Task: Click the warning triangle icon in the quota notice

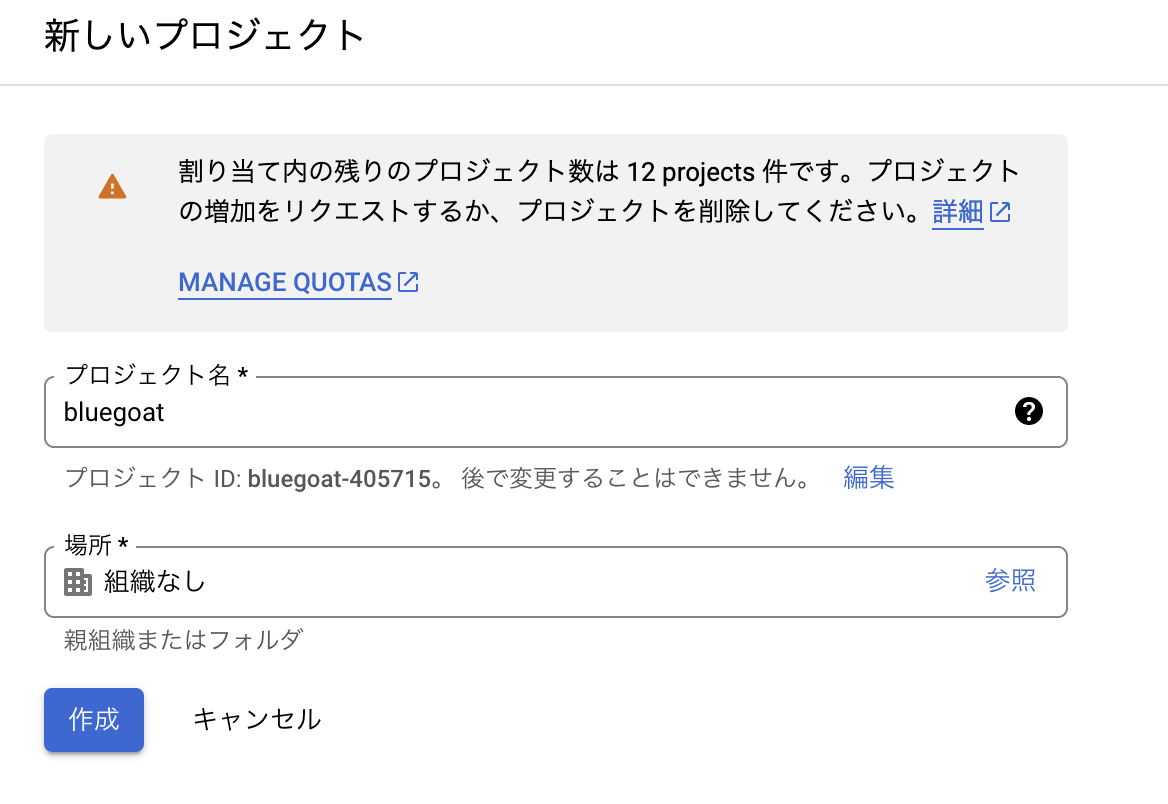Action: (x=112, y=187)
